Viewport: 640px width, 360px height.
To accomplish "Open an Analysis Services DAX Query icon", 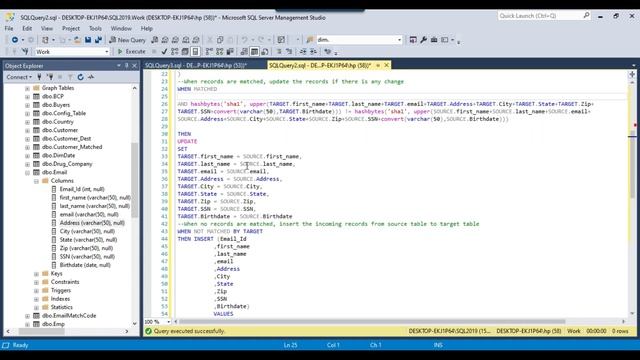I will click(x=196, y=40).
